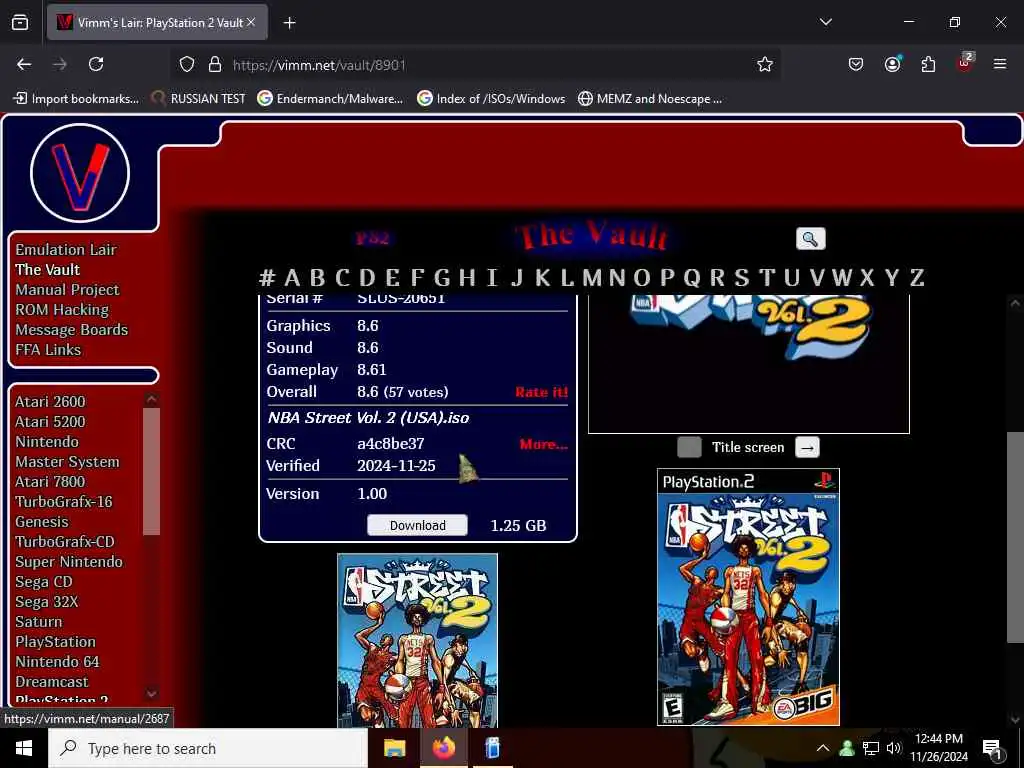Screen dimensions: 1024x768
Task: Open the MEMZ and Noescape bookmark
Action: click(650, 99)
